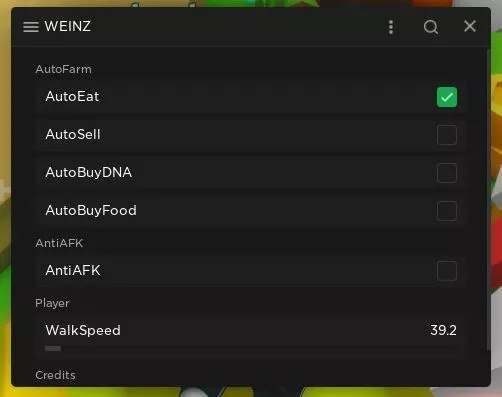Click the AutoSell row label
The height and width of the screenshot is (397, 502).
[x=73, y=135]
